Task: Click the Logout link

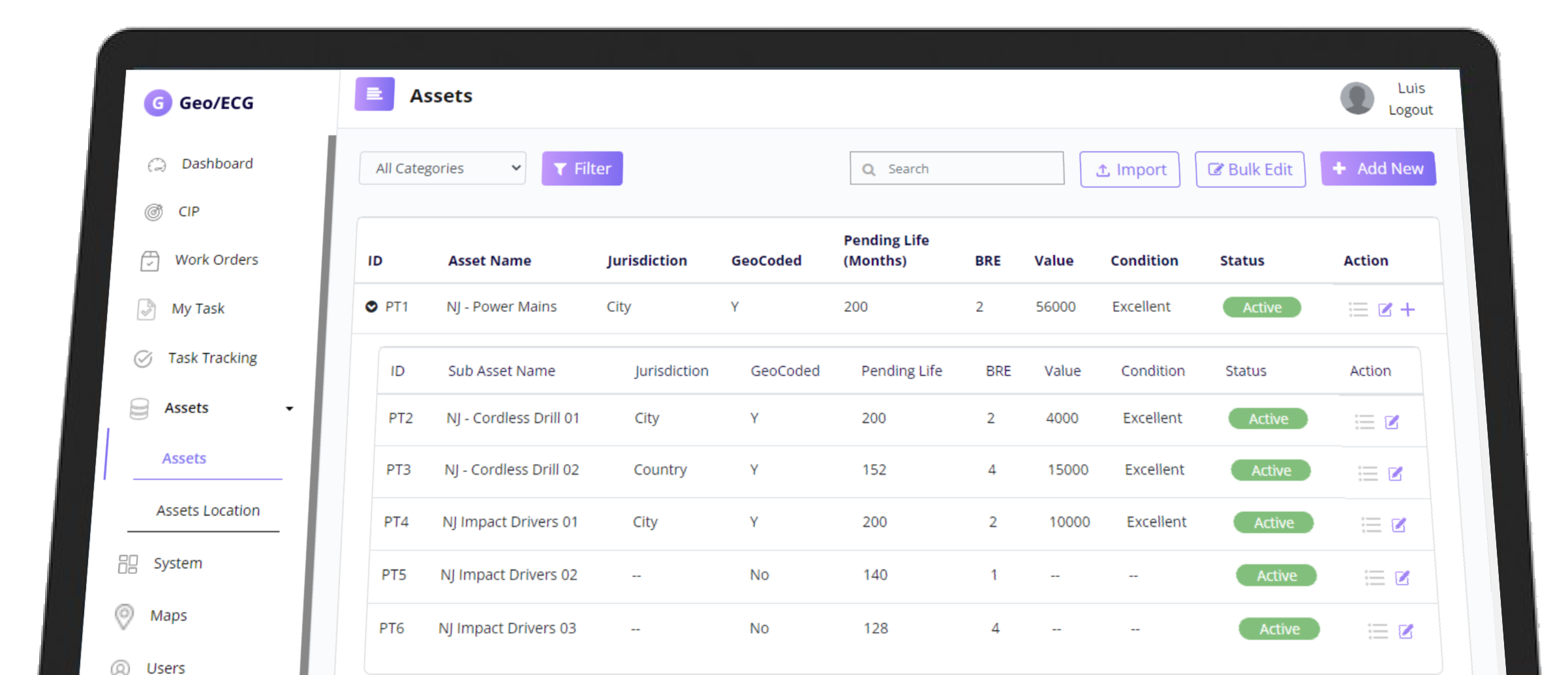Action: [x=1410, y=110]
